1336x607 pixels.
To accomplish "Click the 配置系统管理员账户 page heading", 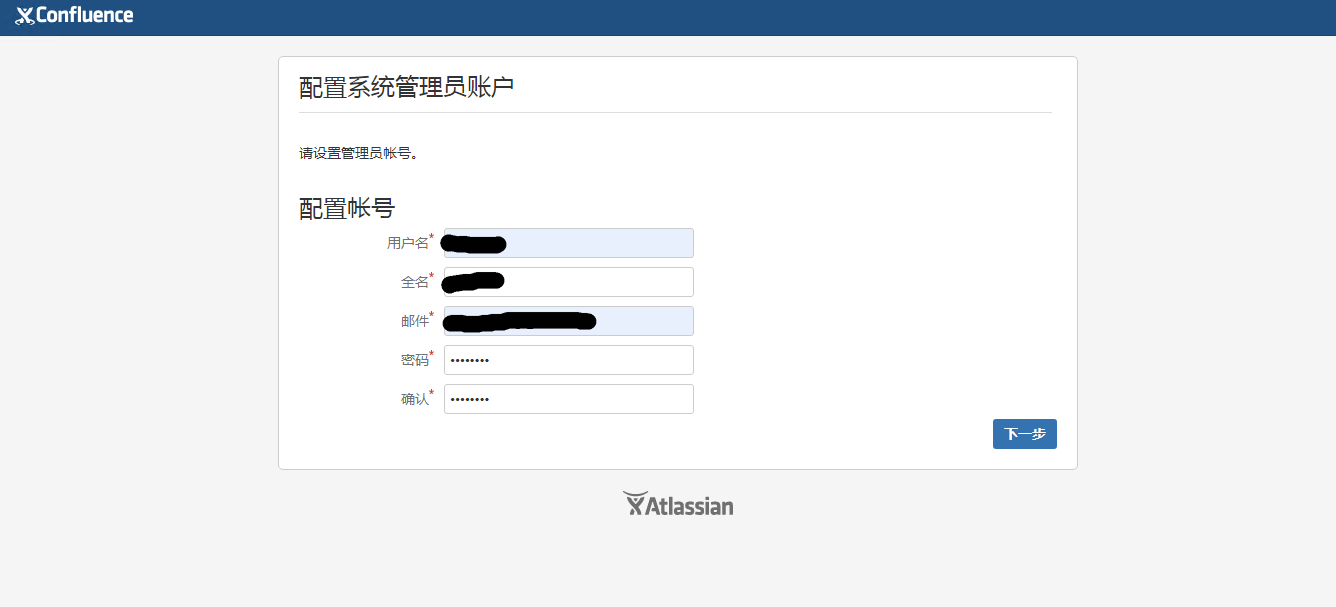I will coord(406,86).
